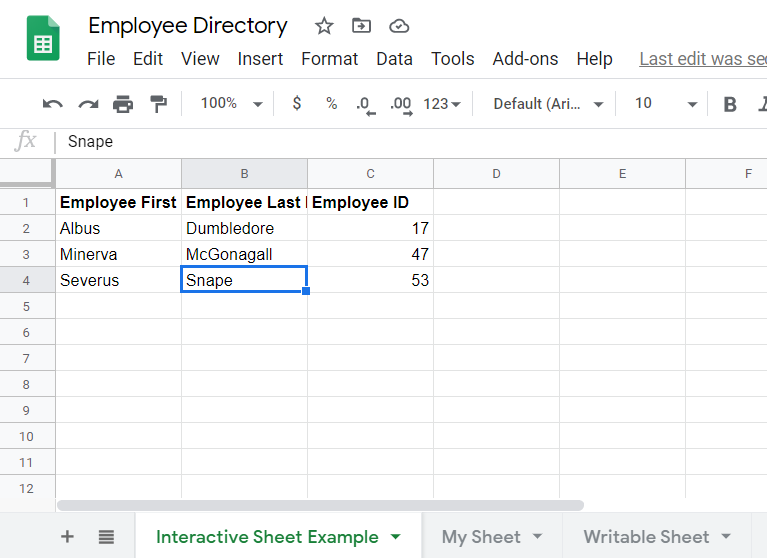Click the Redo arrow icon

pyautogui.click(x=88, y=104)
